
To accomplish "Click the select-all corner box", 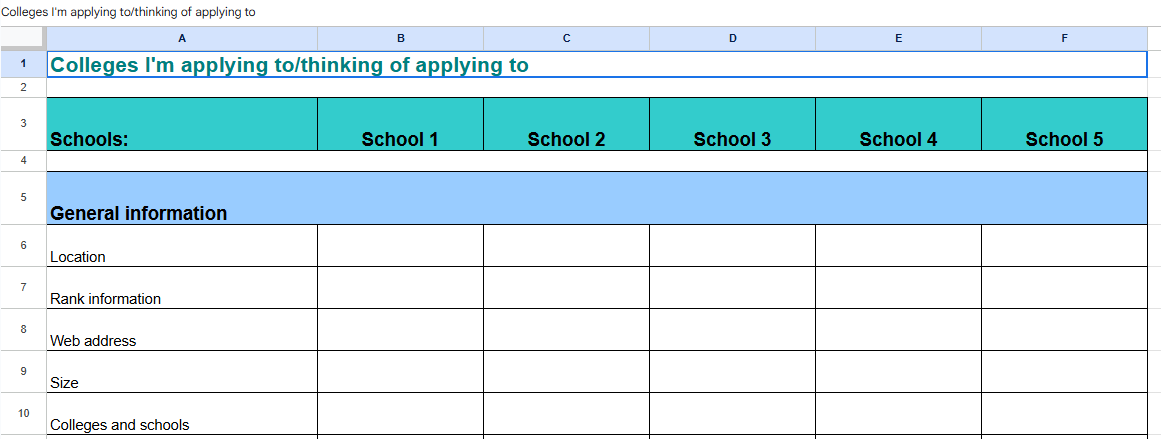I will 23,38.
